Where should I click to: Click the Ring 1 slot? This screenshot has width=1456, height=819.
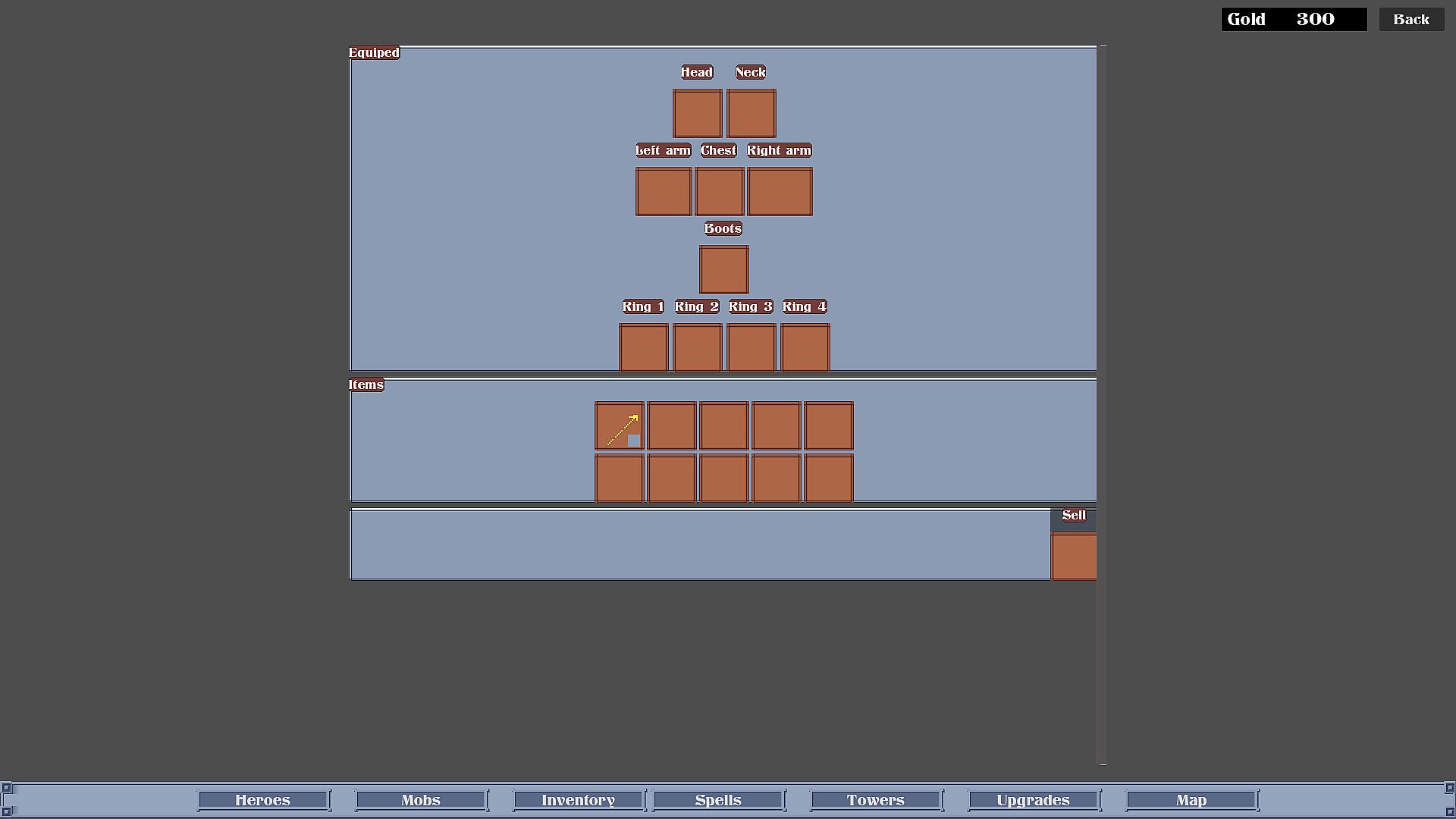[x=643, y=348]
